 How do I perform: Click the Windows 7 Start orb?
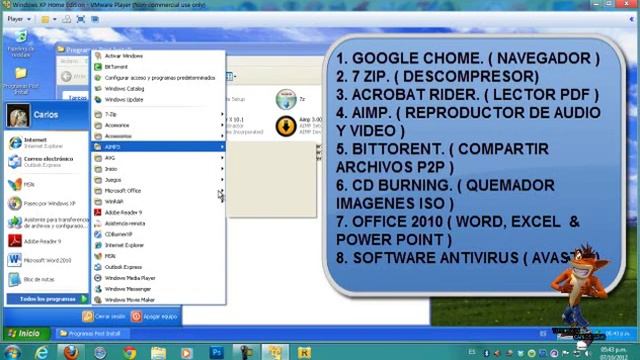click(12, 352)
